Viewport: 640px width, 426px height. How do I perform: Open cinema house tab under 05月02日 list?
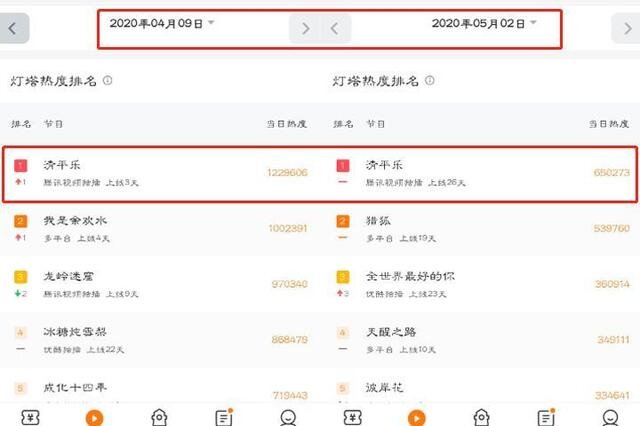coord(481,417)
